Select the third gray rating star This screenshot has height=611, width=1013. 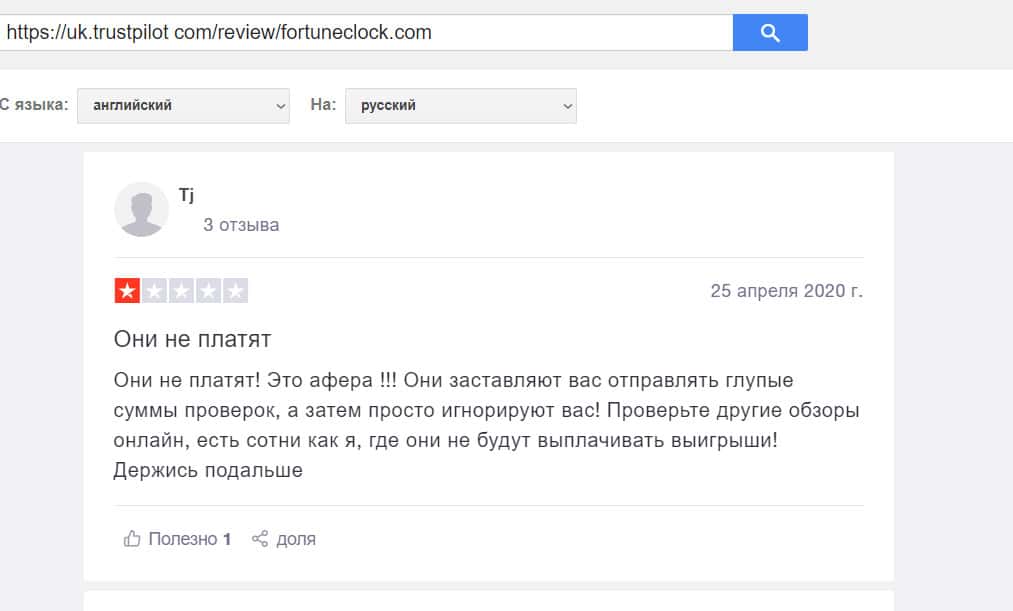coord(181,291)
